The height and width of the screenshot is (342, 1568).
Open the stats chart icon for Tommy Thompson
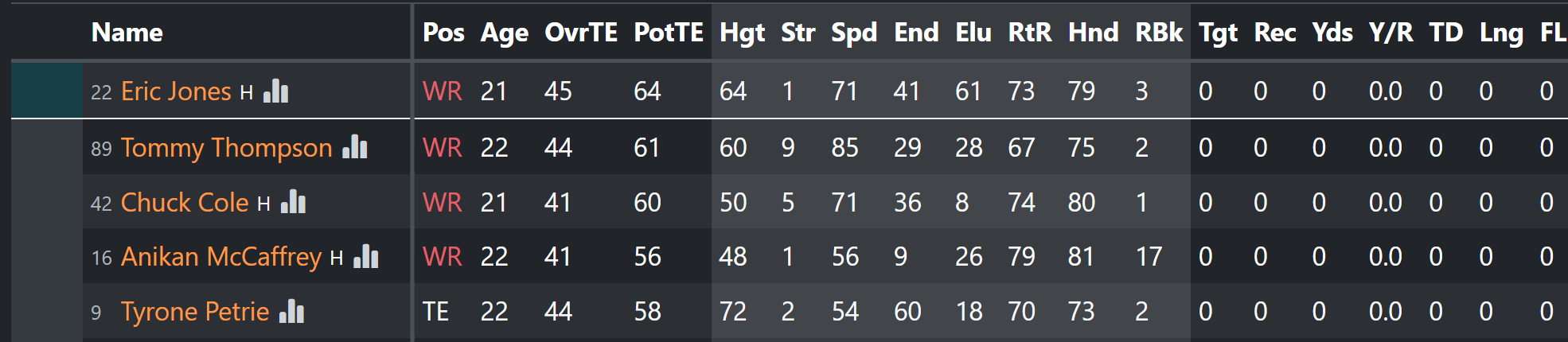point(355,147)
